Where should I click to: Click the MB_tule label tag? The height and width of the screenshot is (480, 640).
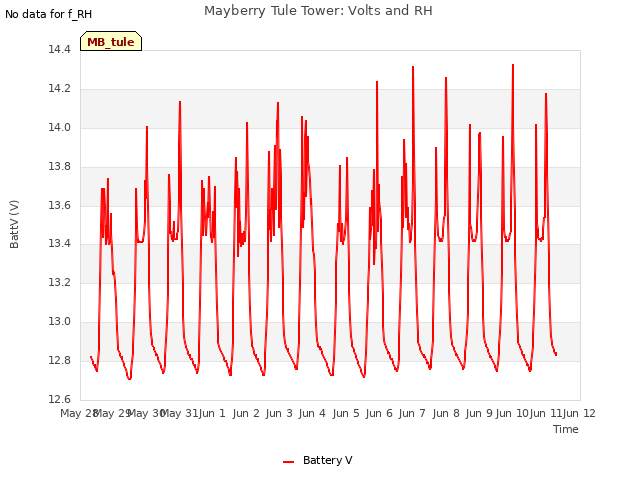pyautogui.click(x=111, y=41)
